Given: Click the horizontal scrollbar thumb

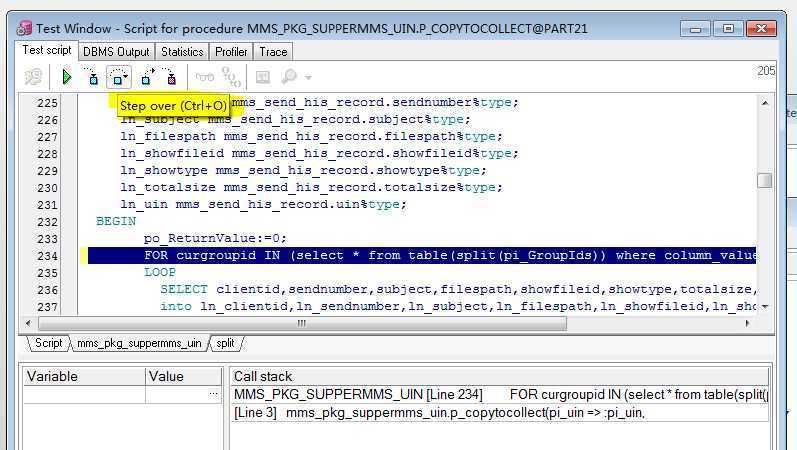Looking at the screenshot, I should [x=302, y=323].
